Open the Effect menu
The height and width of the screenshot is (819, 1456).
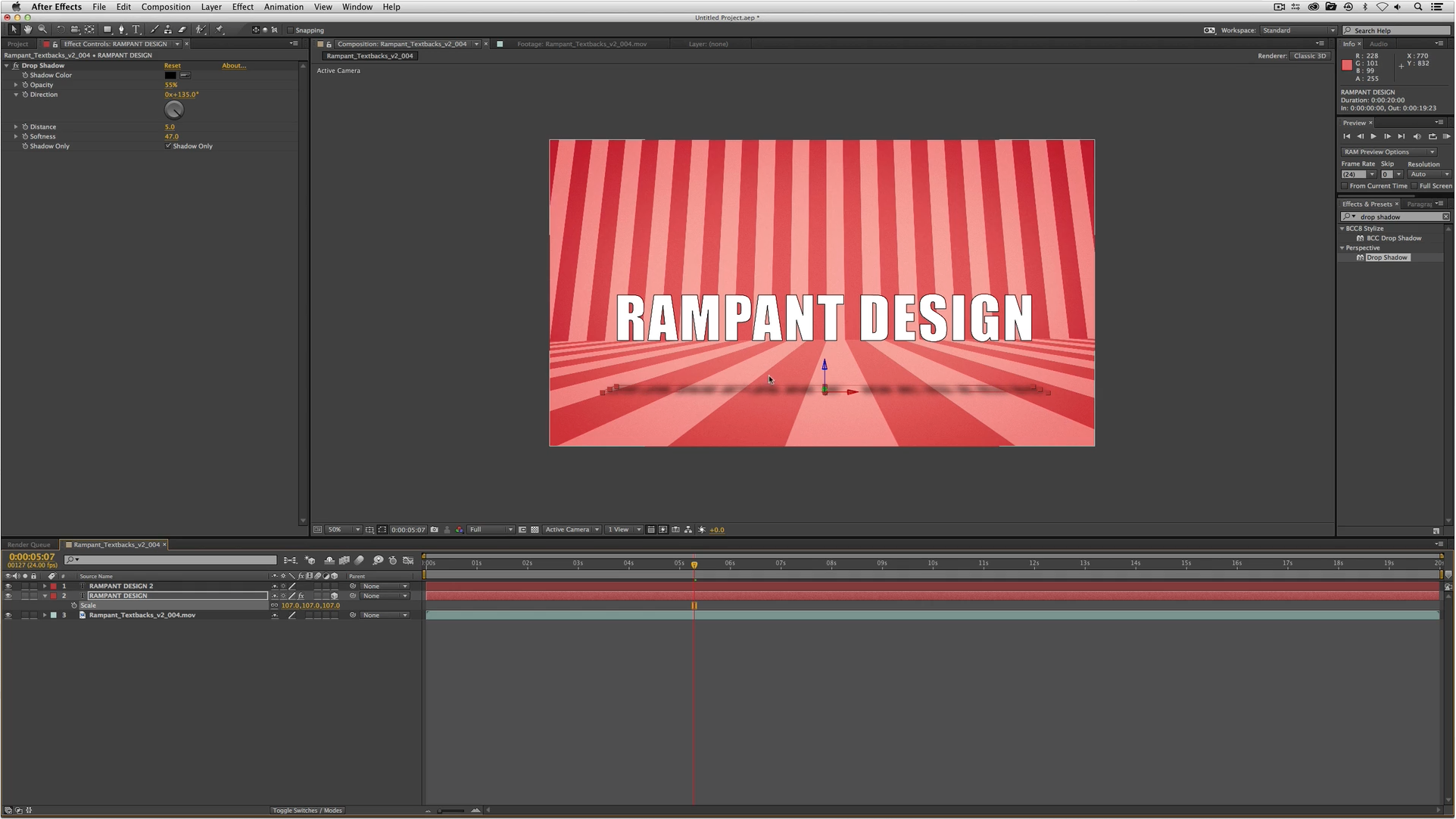click(242, 7)
